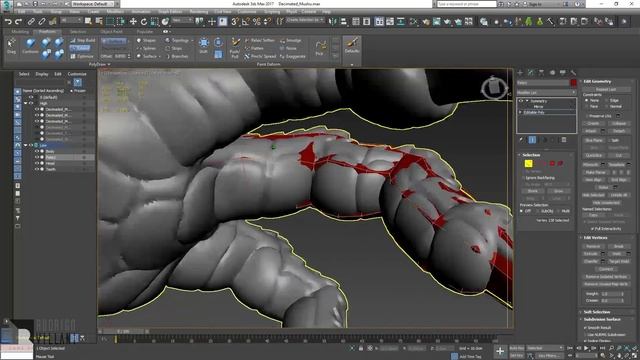640x360 pixels.
Task: Click the Undo arrow icon
Action: (8, 21)
